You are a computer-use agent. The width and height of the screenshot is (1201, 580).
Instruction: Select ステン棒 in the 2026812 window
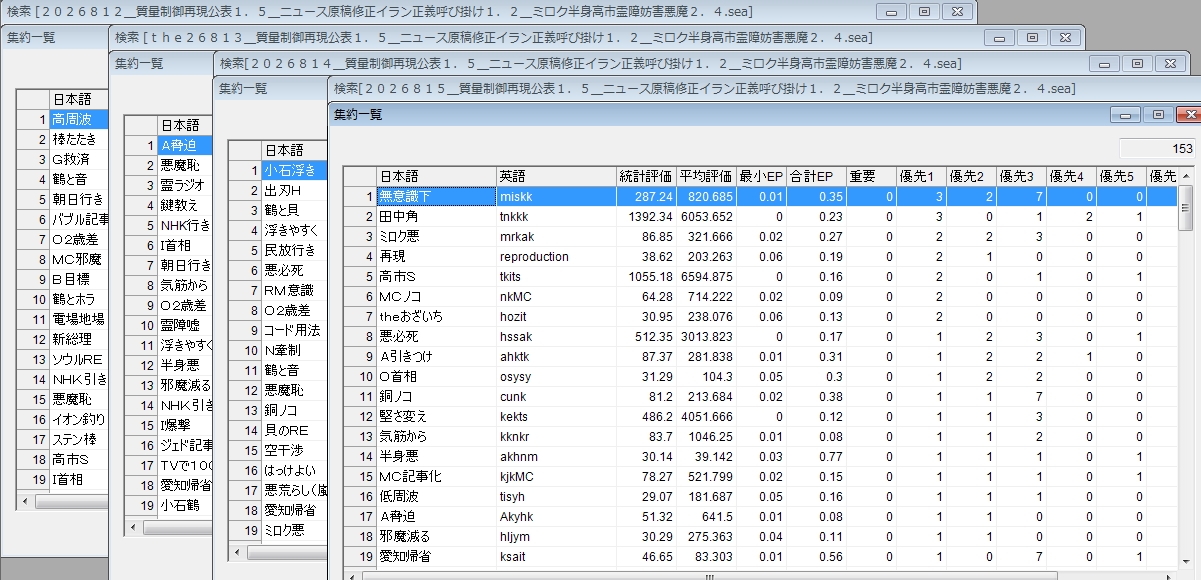click(79, 439)
